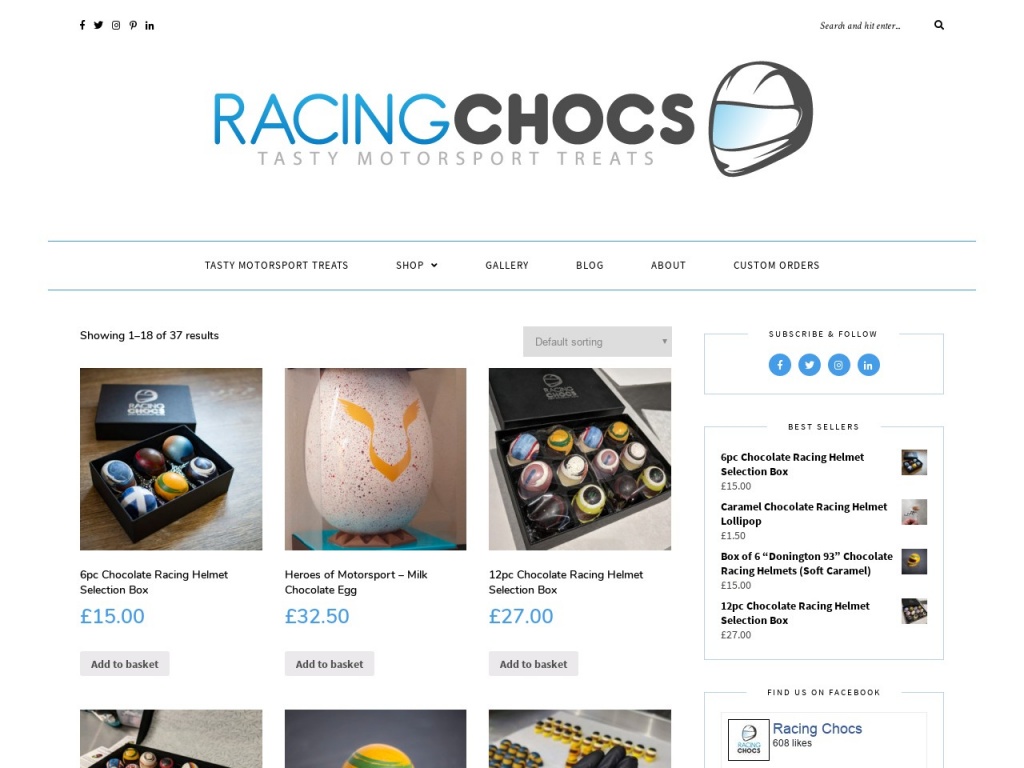Click the blue Facebook circle in Subscribe & Follow
The image size is (1024, 768).
coord(780,364)
